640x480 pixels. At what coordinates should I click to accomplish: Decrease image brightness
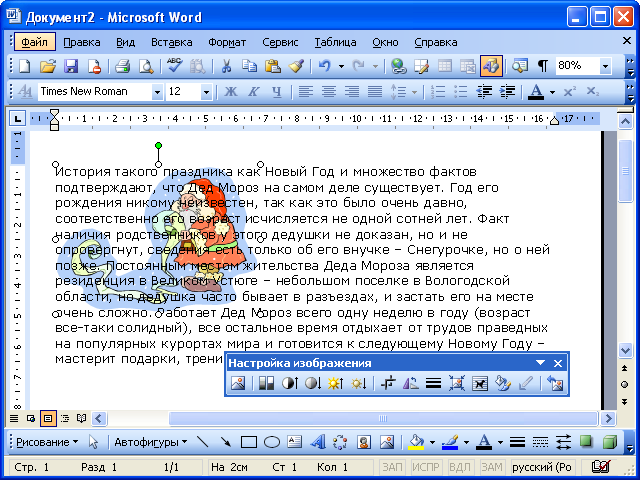[x=359, y=384]
